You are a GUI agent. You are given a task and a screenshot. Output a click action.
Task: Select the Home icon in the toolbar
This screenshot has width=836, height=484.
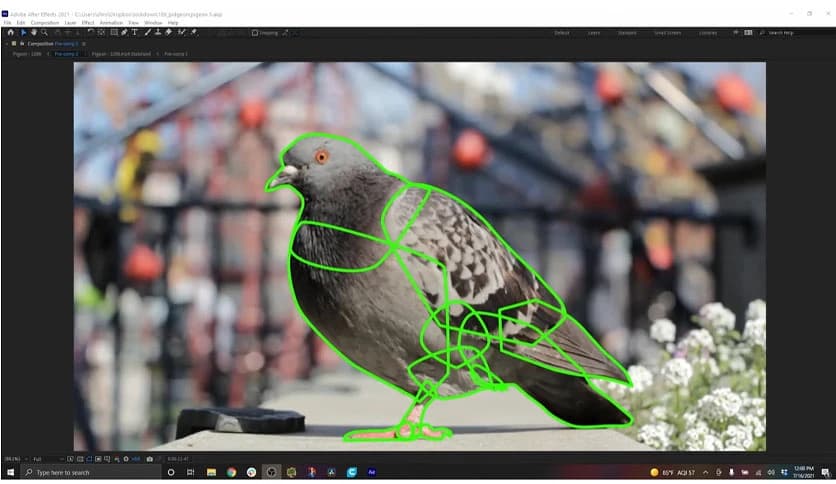coord(10,32)
